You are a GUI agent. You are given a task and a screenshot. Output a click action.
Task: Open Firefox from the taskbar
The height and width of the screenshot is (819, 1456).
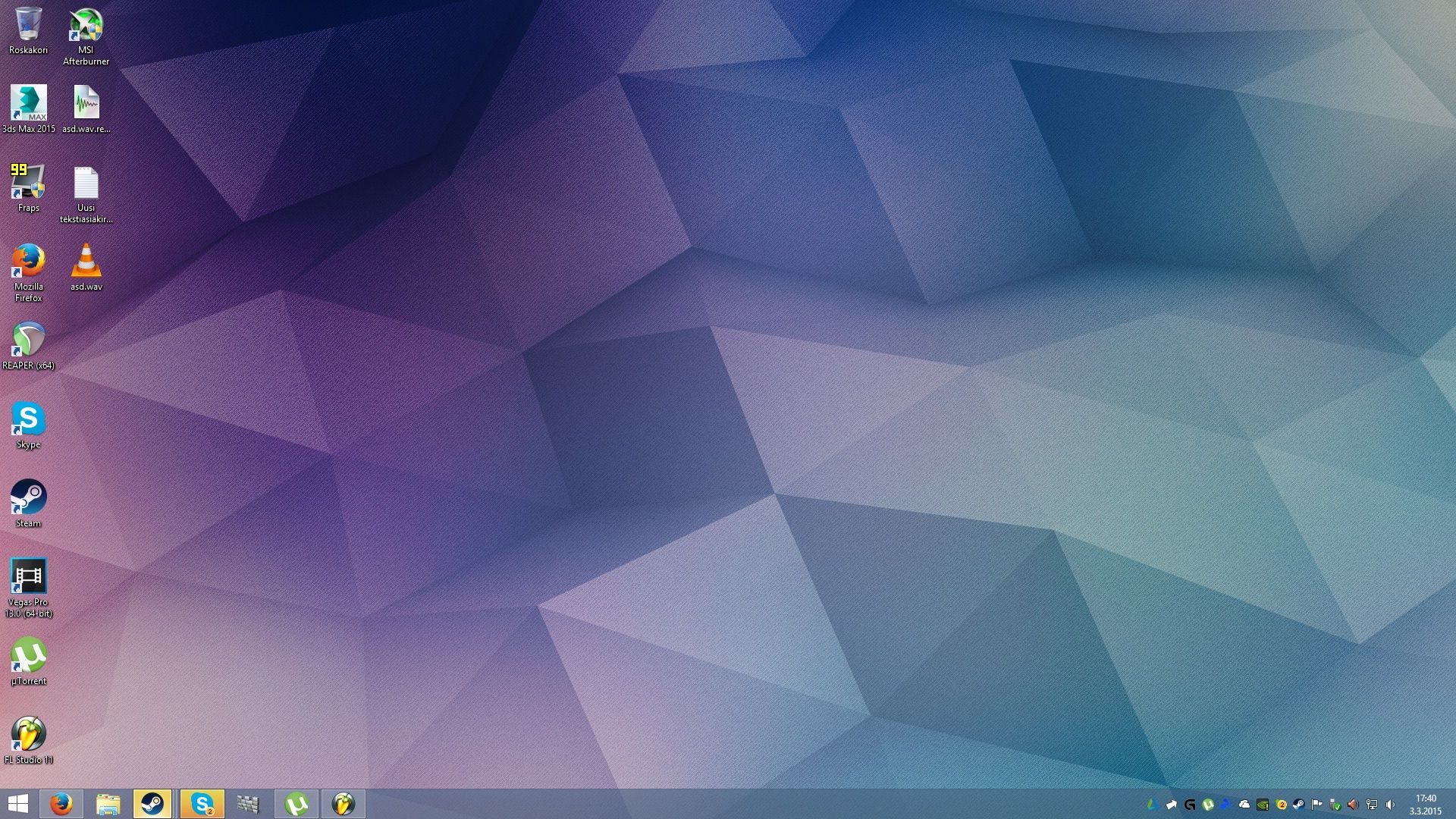pyautogui.click(x=61, y=804)
